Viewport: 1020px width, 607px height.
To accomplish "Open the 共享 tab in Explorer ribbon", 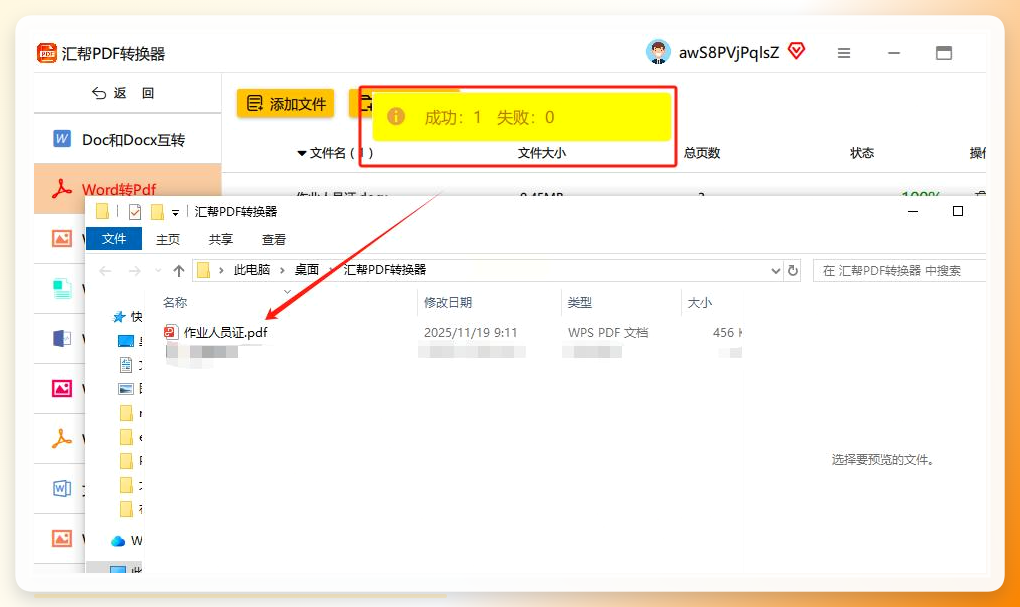I will (x=221, y=239).
